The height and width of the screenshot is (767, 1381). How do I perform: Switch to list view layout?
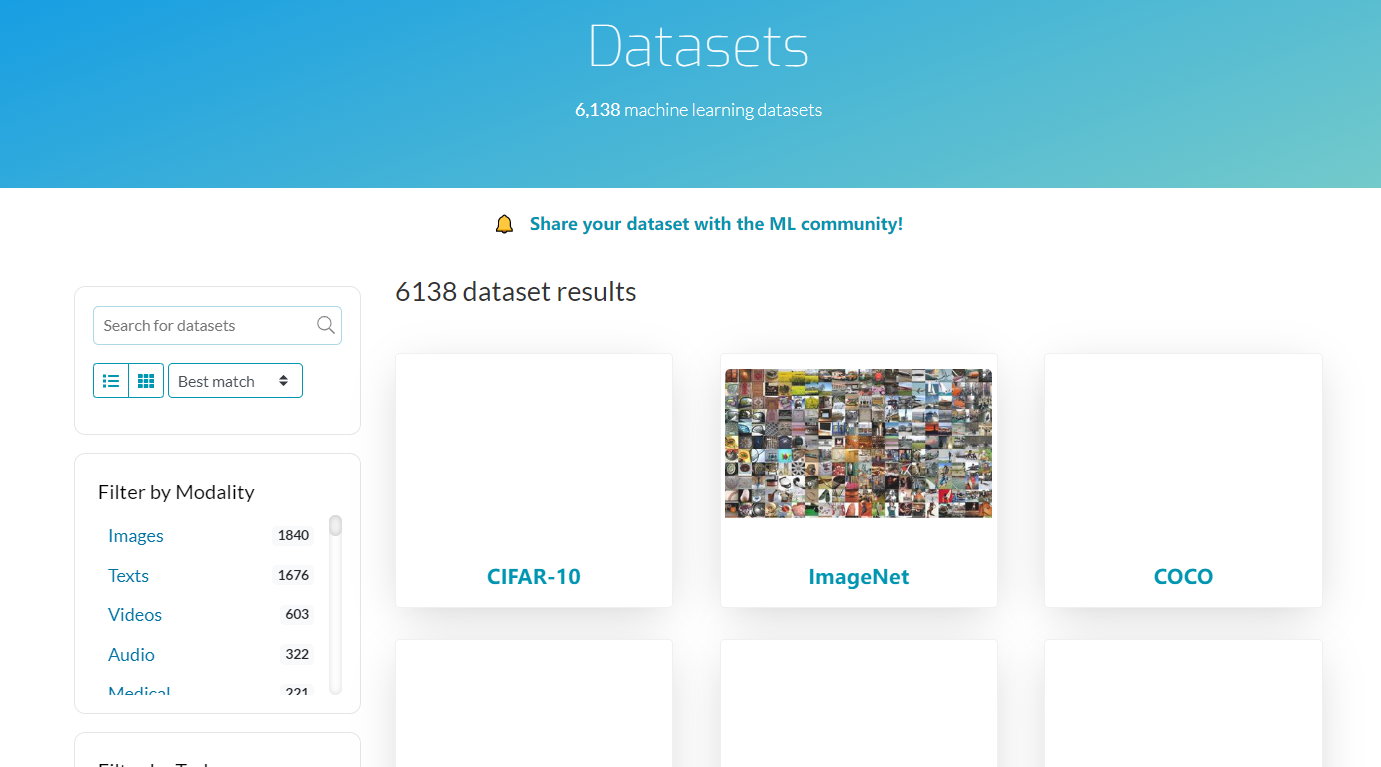111,381
